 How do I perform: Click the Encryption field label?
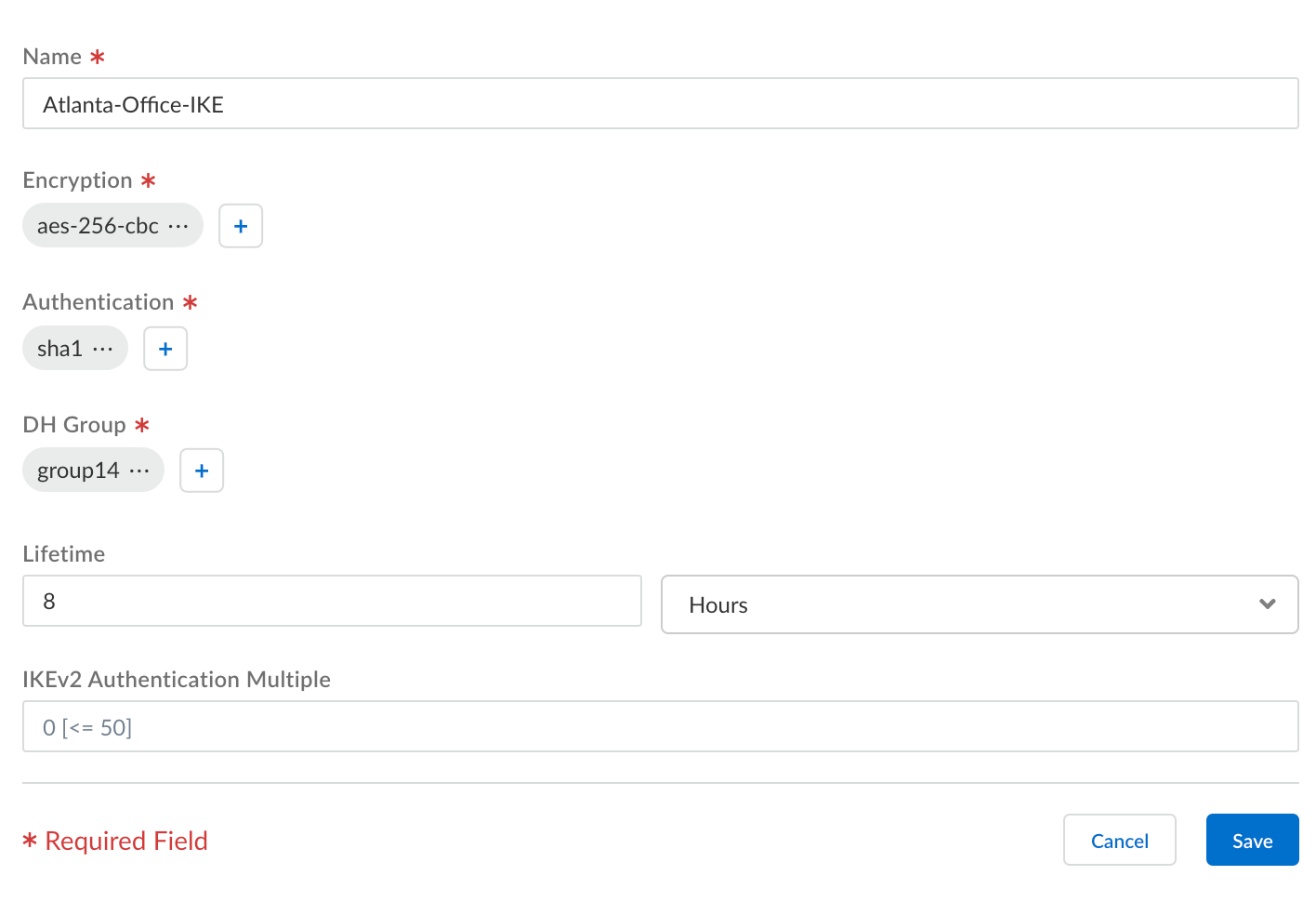(78, 180)
